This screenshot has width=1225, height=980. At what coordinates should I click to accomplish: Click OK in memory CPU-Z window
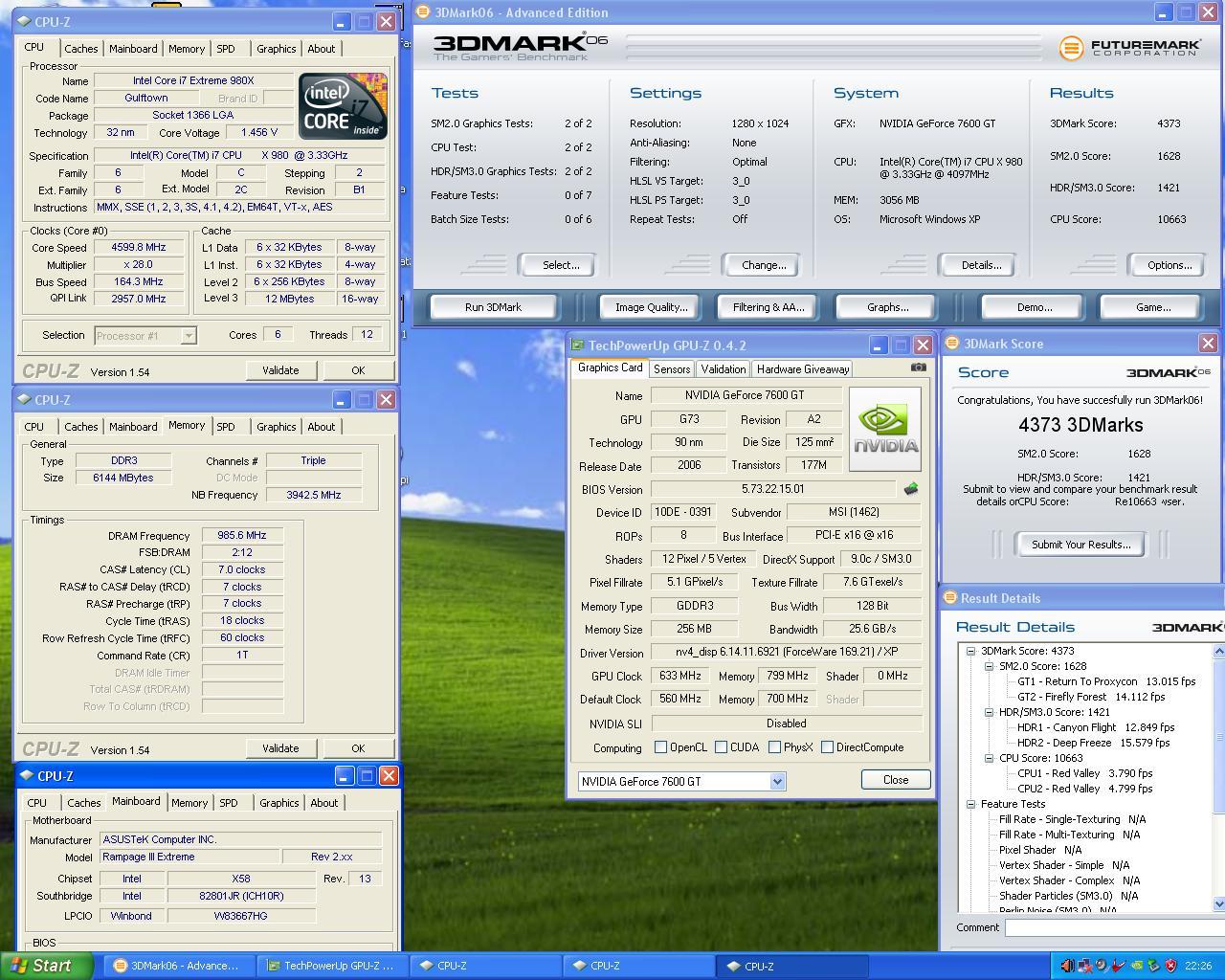[x=358, y=748]
